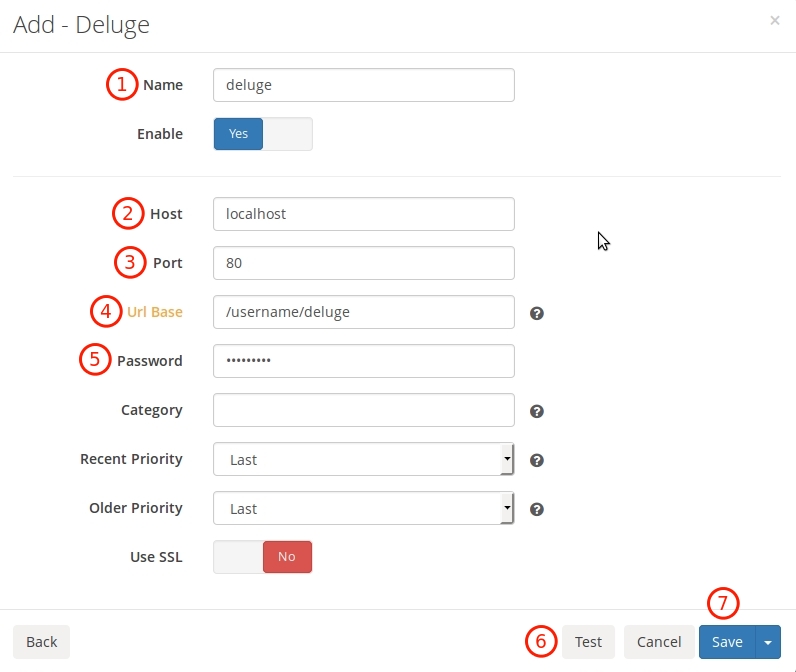Open the Older Priority dropdown
The height and width of the screenshot is (672, 796).
pos(364,509)
